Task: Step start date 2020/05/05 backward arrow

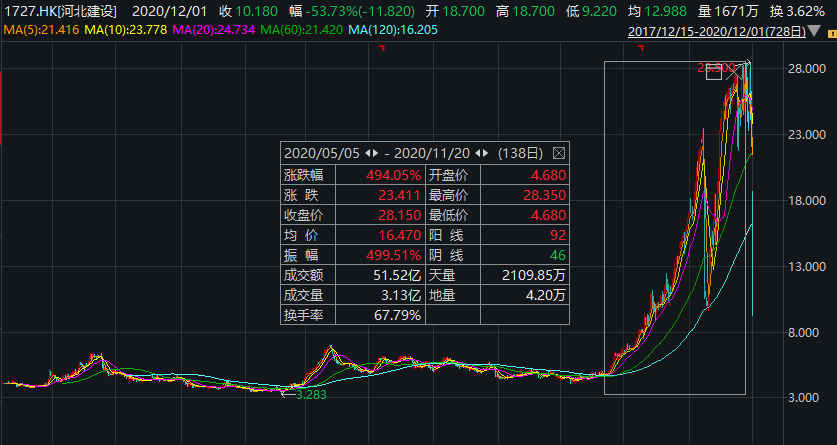Action: pos(367,154)
